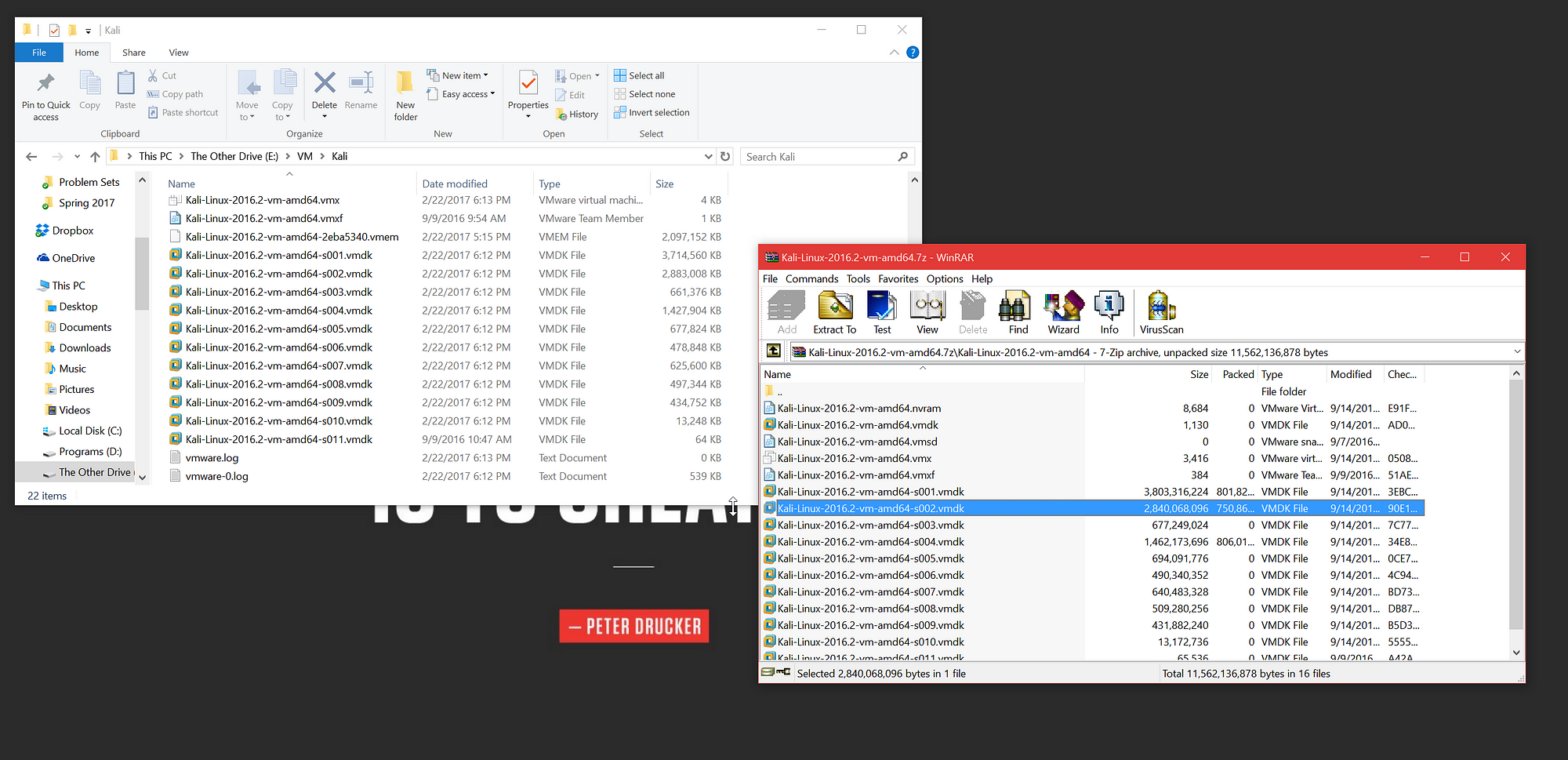Click Copy path in the ribbon
Image resolution: width=1568 pixels, height=760 pixels.
175,94
